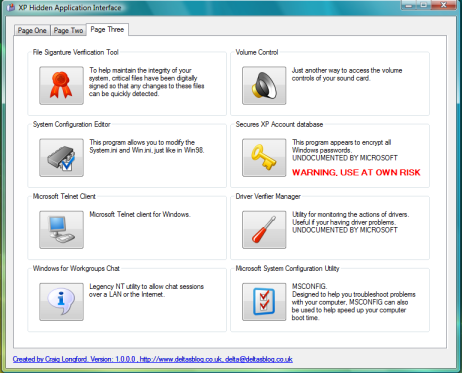Click the 'Windows for Workgroups Chat' label
This screenshot has width=462, height=373.
pos(76,268)
